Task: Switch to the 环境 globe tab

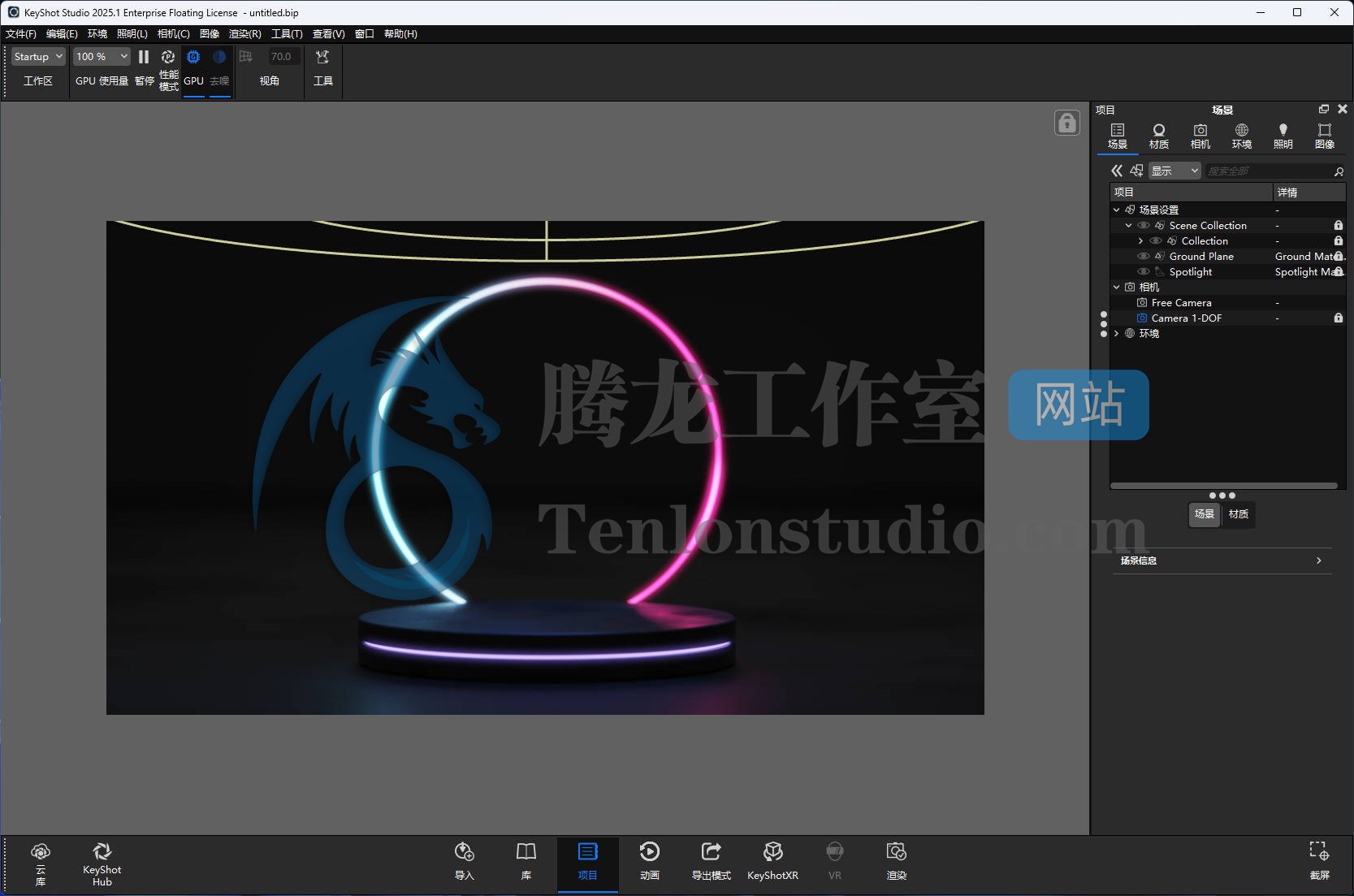Action: (1242, 136)
